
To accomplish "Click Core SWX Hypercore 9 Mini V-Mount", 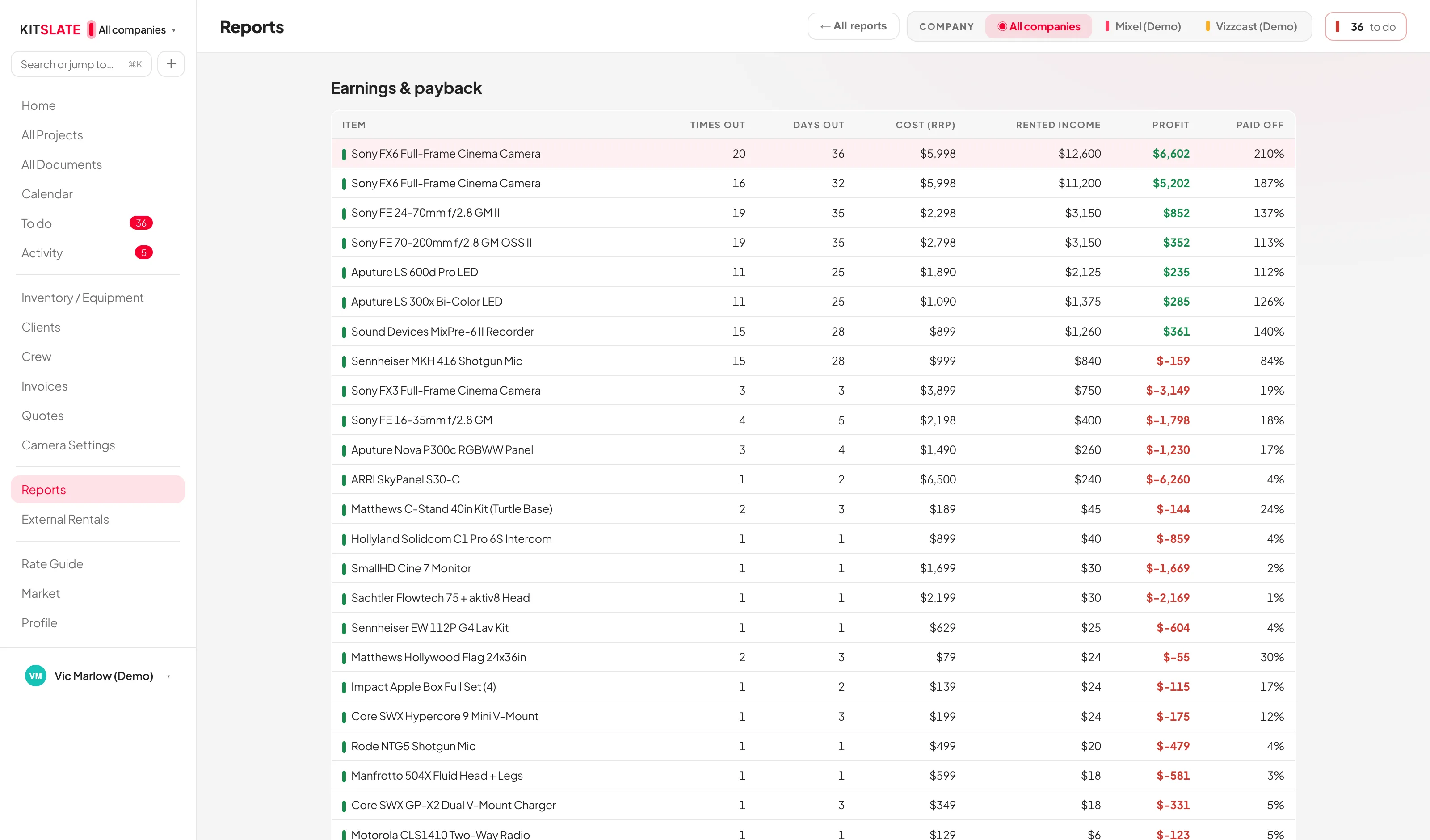I will tap(444, 716).
